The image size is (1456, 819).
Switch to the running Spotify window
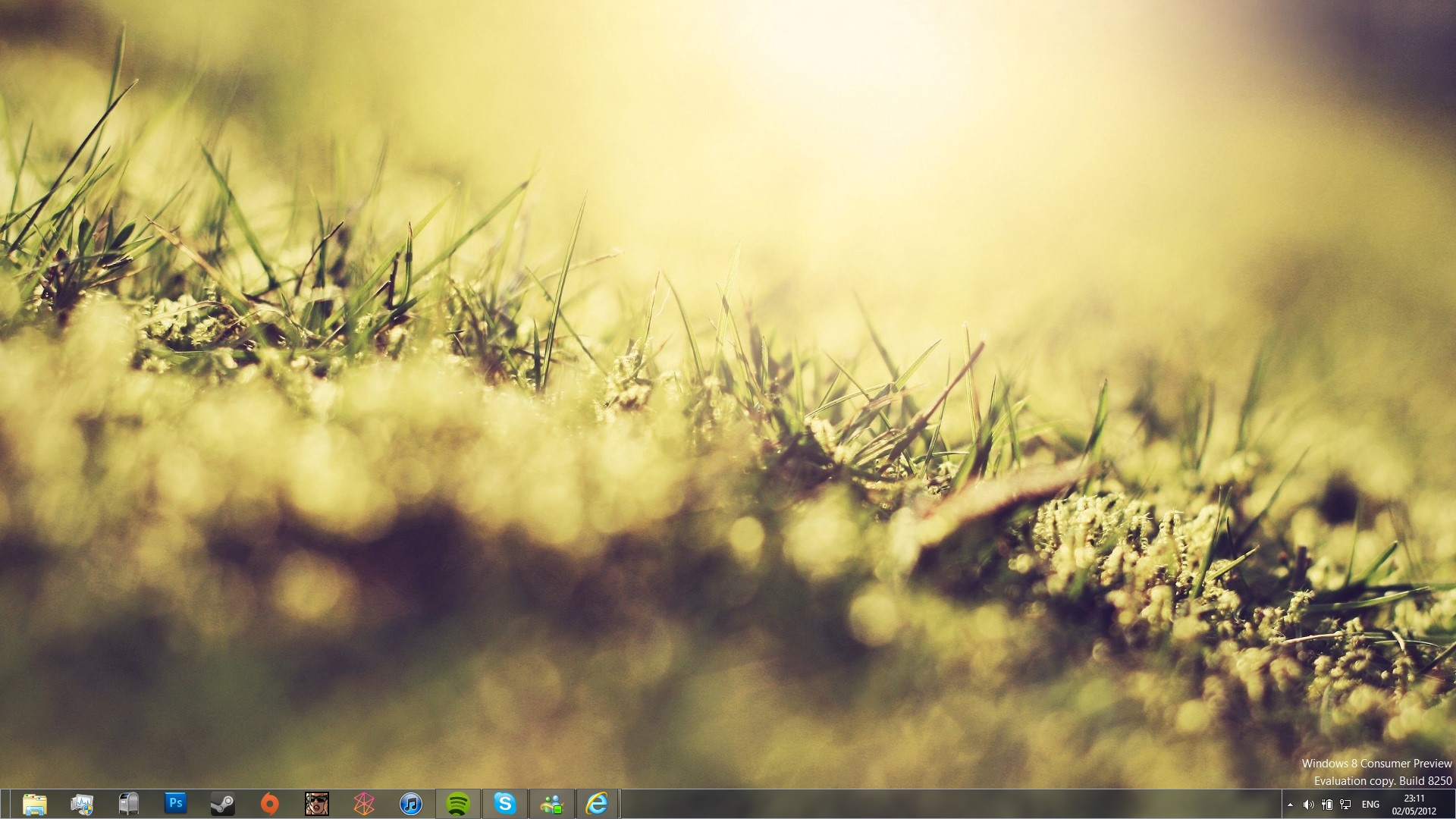(x=458, y=804)
